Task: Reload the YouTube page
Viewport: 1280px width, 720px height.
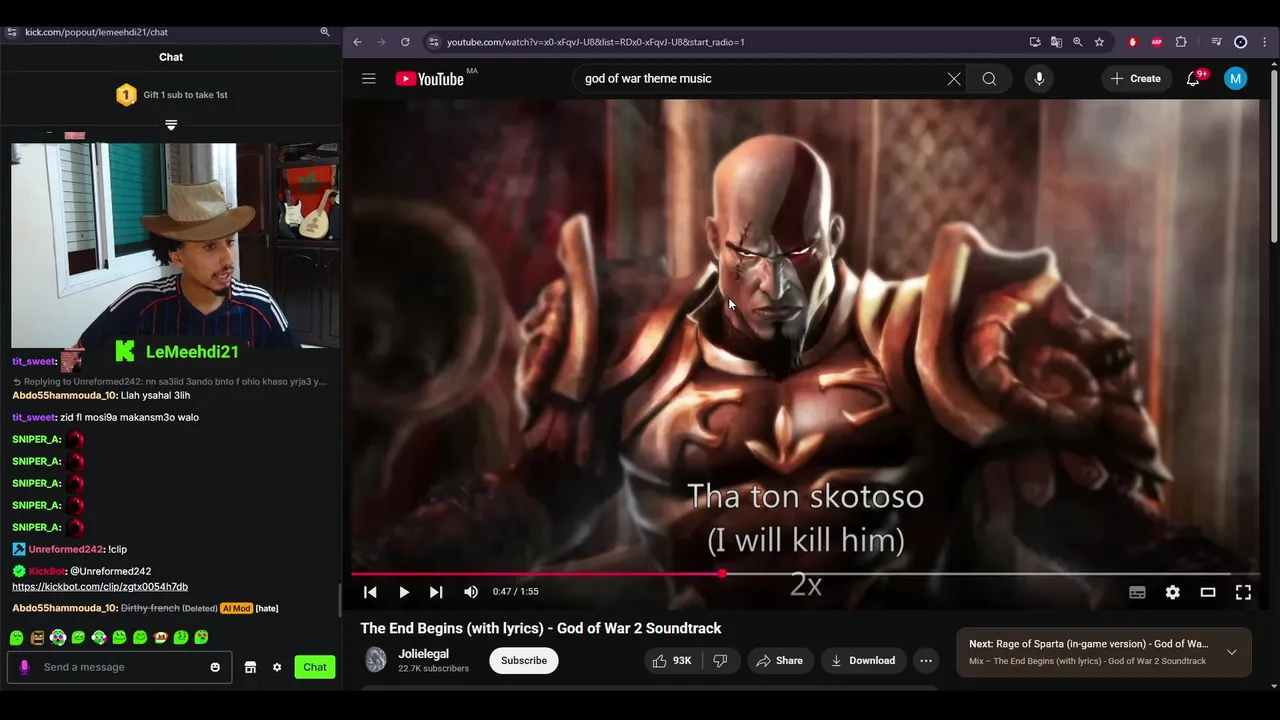Action: click(x=405, y=42)
